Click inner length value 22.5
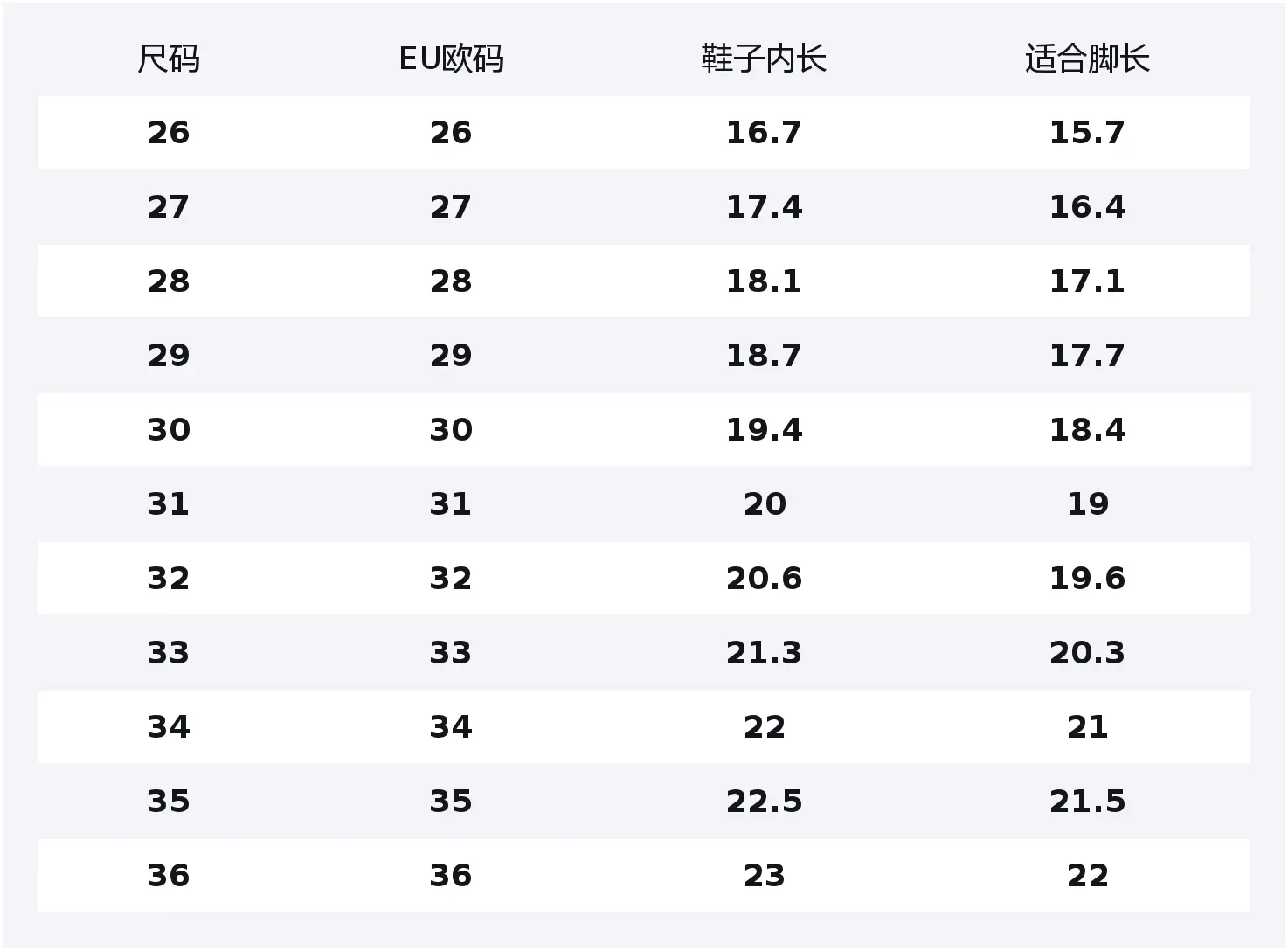 click(764, 802)
